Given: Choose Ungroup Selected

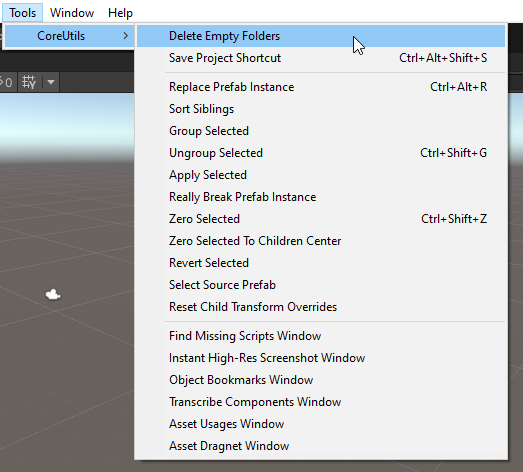Looking at the screenshot, I should coord(321,153).
